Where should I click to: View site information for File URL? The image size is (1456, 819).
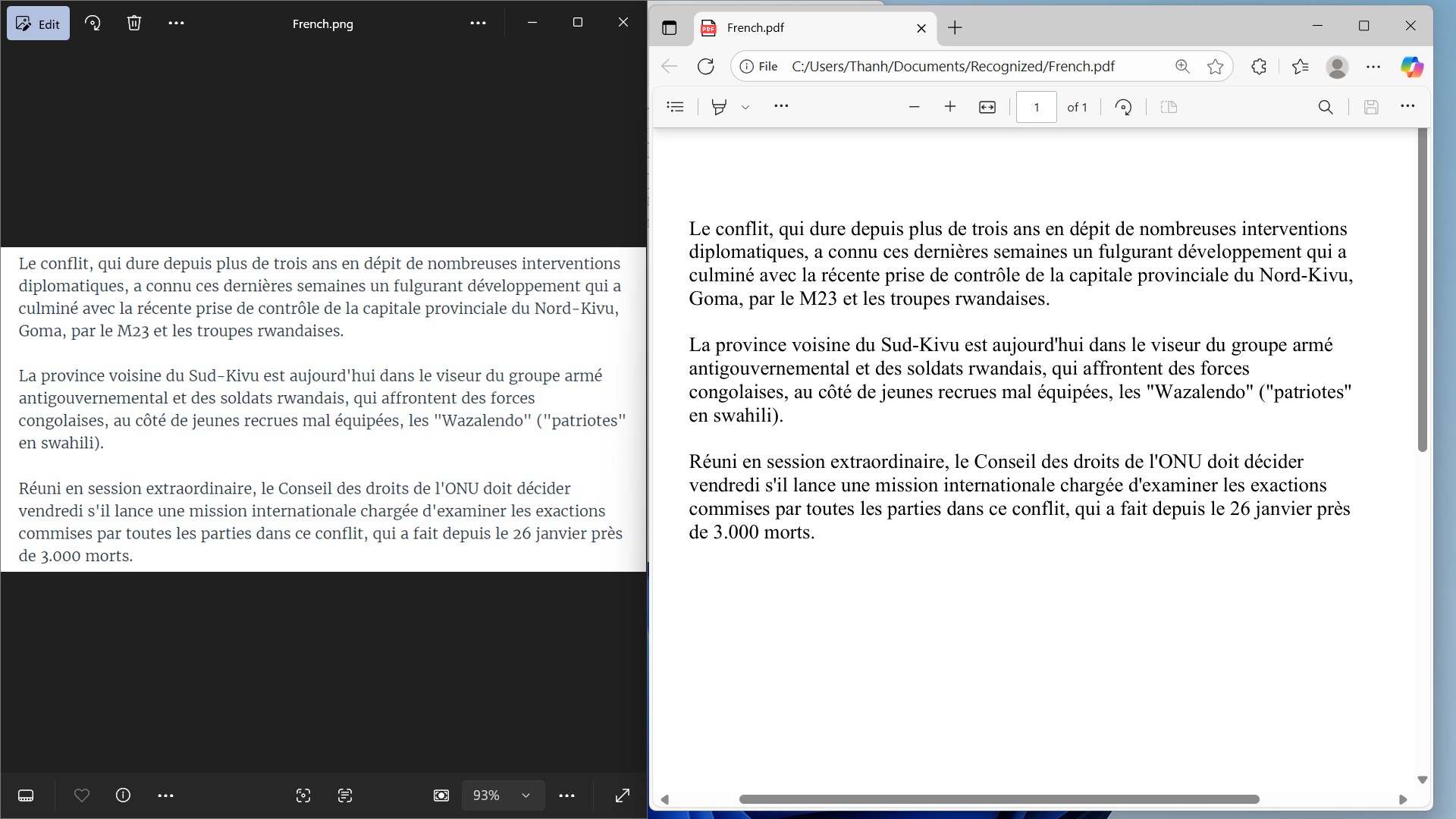[758, 67]
